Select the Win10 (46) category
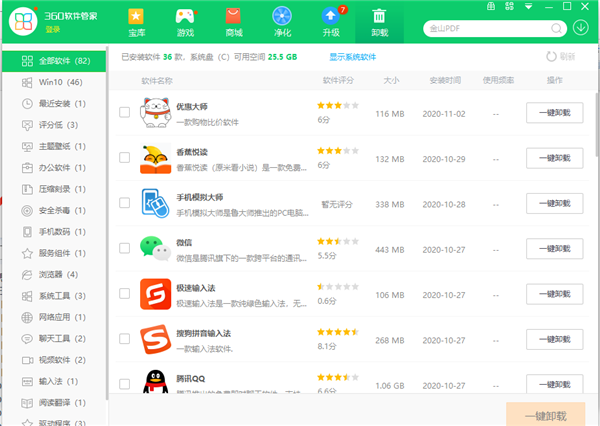This screenshot has height=426, width=600. pos(58,82)
